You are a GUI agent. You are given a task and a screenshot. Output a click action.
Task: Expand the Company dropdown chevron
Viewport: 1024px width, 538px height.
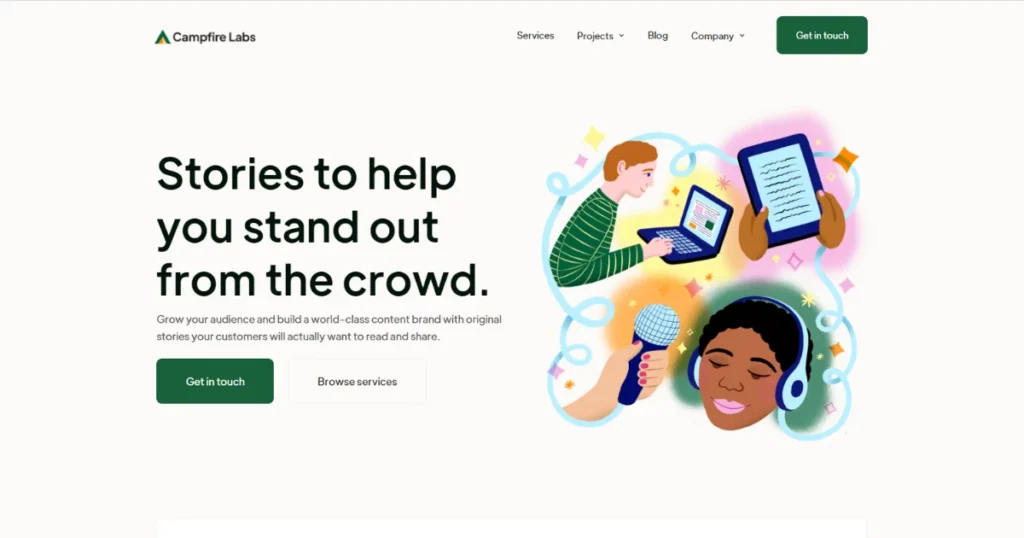(x=742, y=36)
